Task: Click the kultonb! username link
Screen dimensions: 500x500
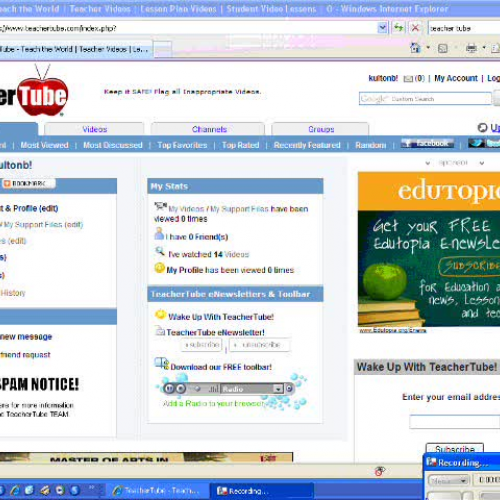Action: [x=383, y=78]
